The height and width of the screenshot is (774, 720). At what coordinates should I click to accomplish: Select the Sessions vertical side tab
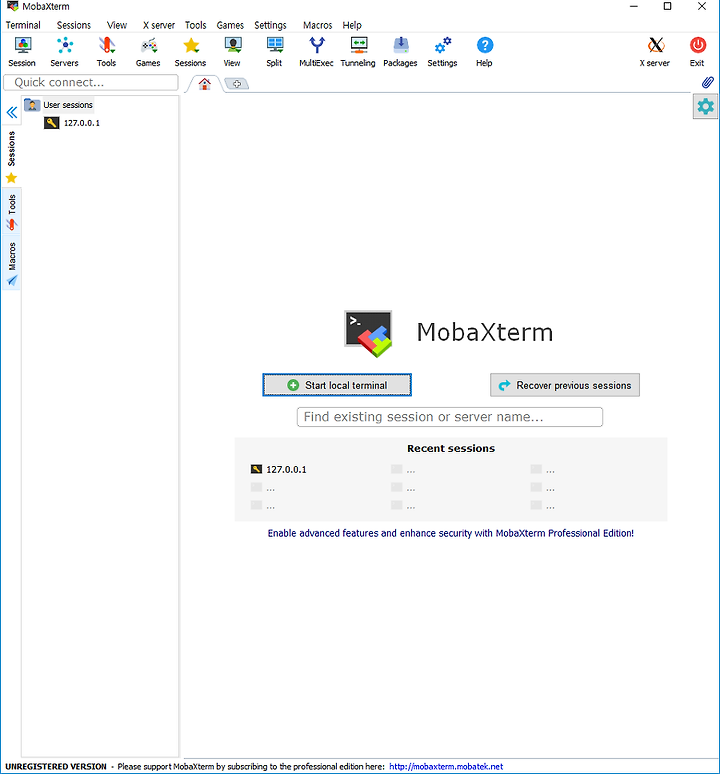coord(11,157)
